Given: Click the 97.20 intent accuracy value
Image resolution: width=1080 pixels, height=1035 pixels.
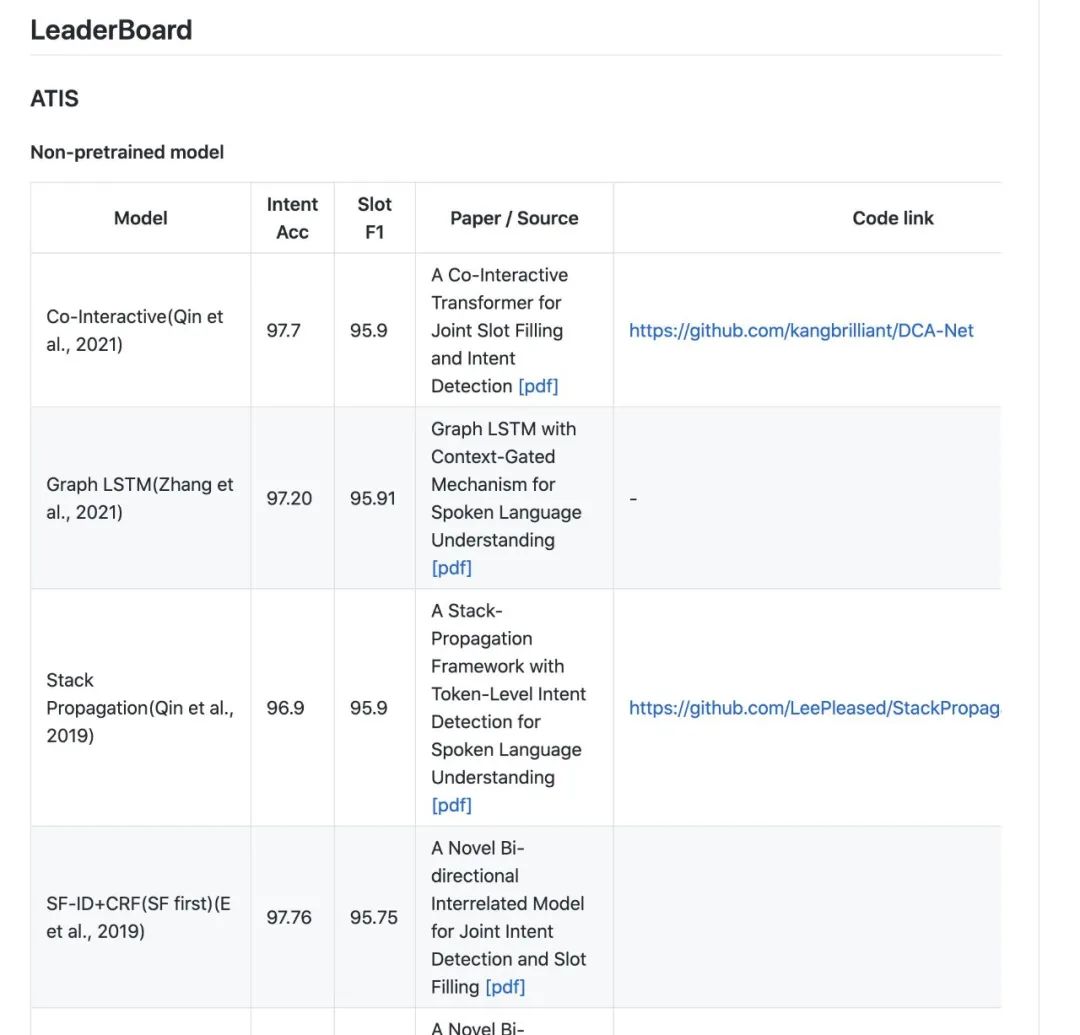Looking at the screenshot, I should tap(289, 499).
